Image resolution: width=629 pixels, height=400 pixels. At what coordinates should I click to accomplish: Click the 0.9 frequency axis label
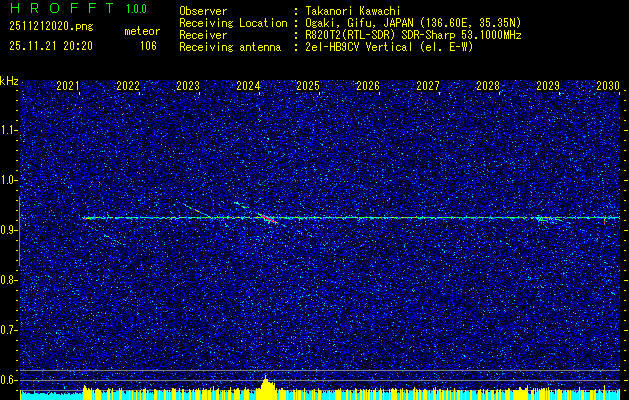[x=8, y=230]
